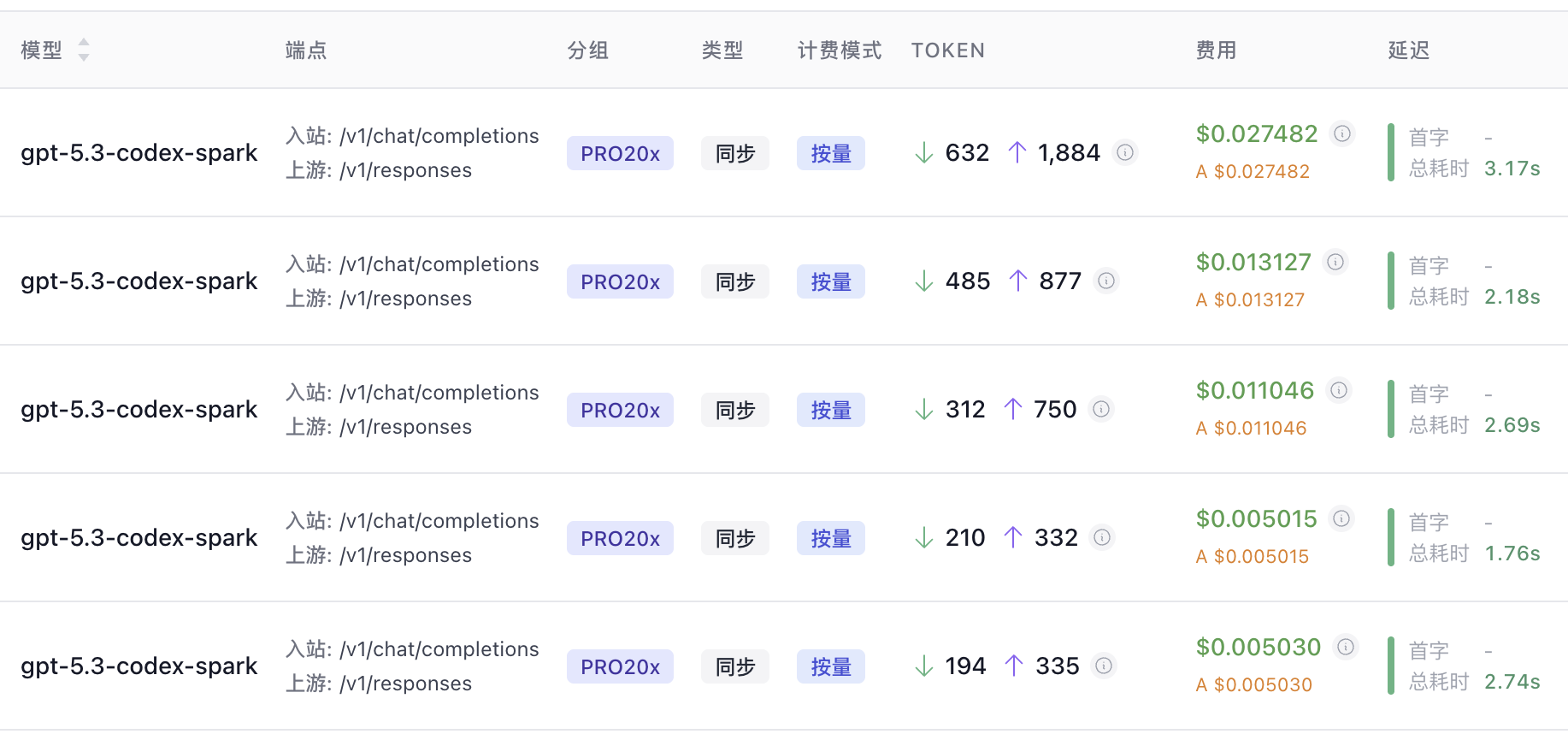Click info icon next to $0.005015 cost
Image resolution: width=1568 pixels, height=734 pixels.
coord(1341,518)
